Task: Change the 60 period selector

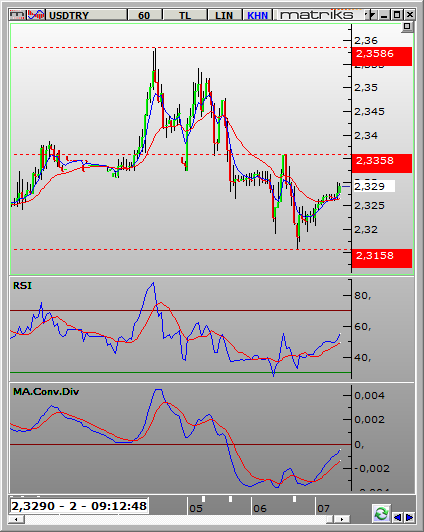Action: point(144,15)
